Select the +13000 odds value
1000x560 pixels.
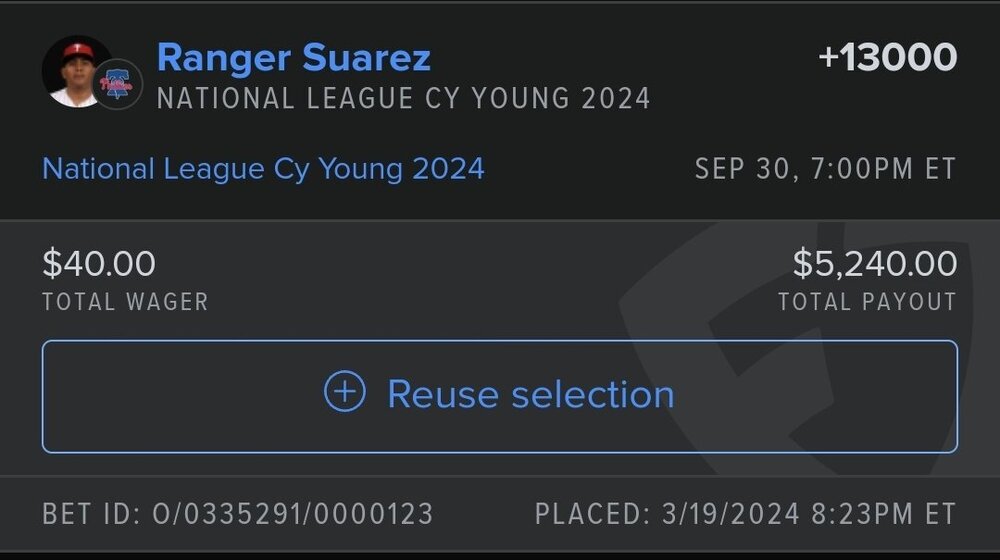pos(887,58)
